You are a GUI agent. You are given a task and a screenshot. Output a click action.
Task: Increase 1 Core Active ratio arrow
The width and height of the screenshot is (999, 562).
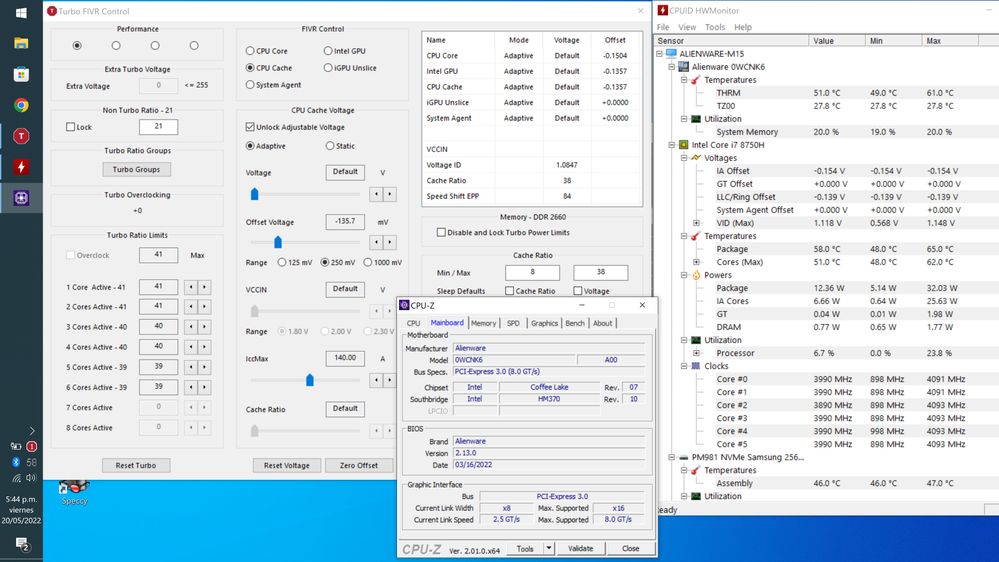pyautogui.click(x=205, y=287)
